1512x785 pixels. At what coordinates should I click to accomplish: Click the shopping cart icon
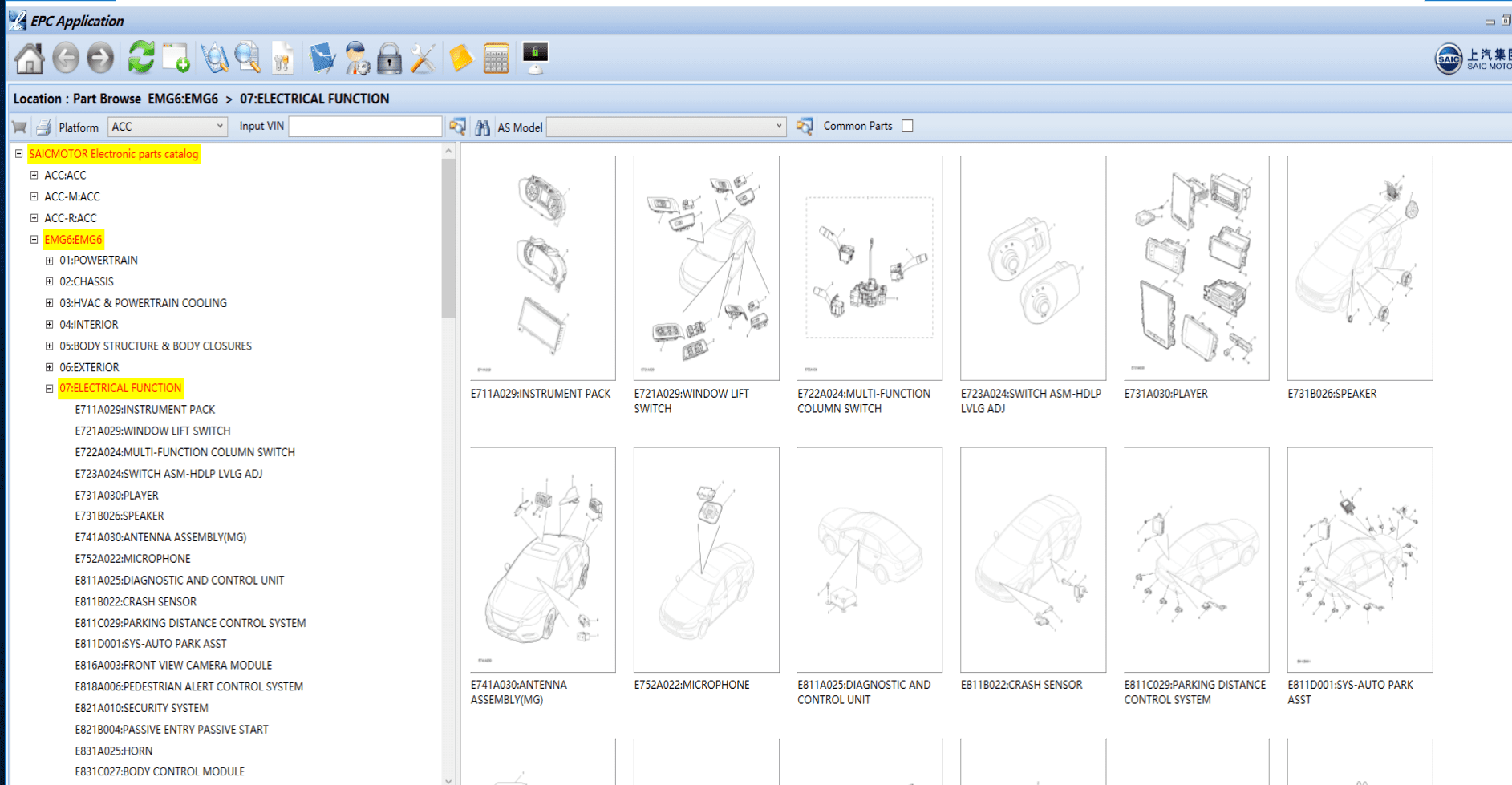click(x=19, y=127)
